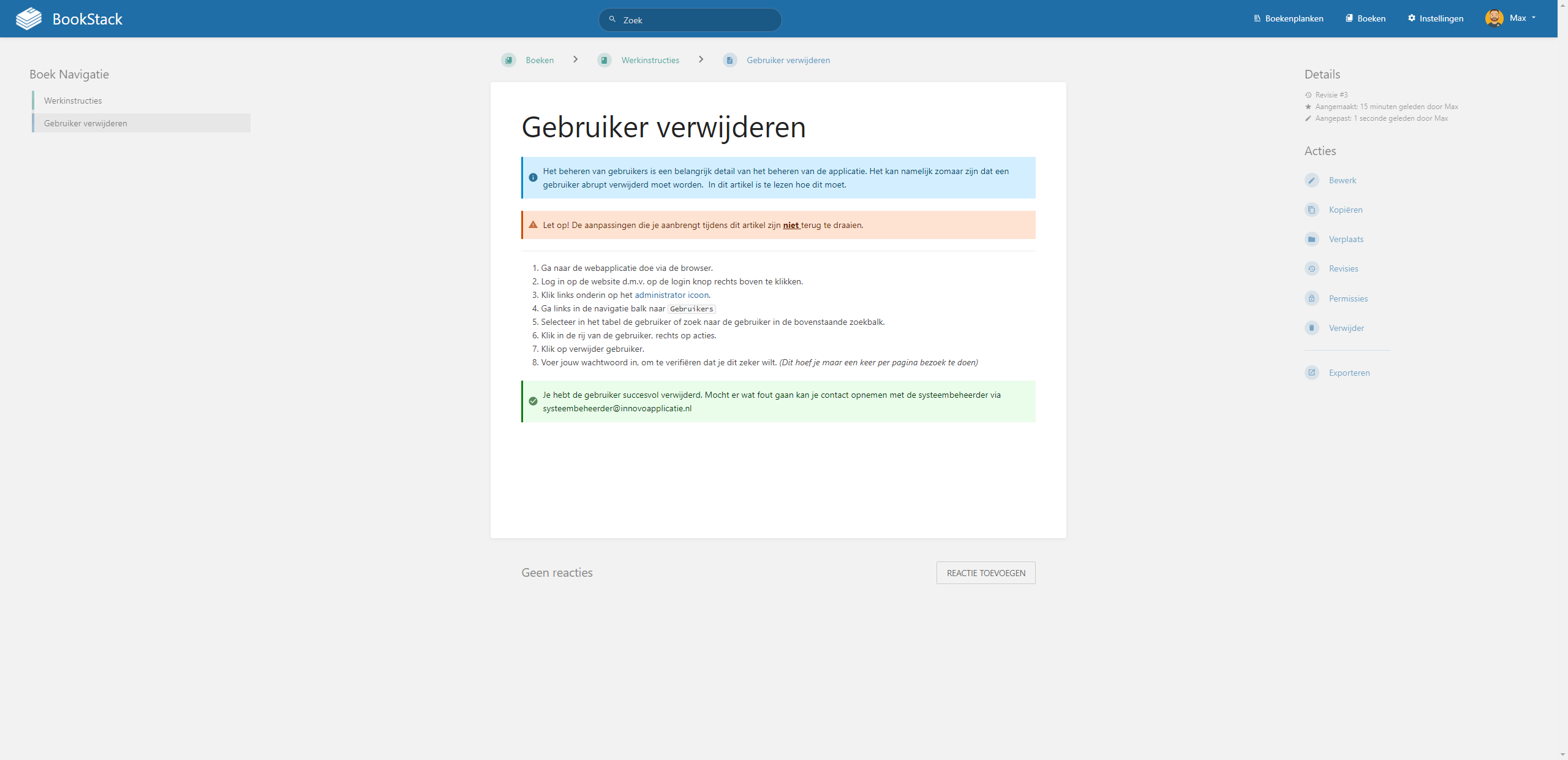Open Revisies via its clock icon

pos(1311,268)
